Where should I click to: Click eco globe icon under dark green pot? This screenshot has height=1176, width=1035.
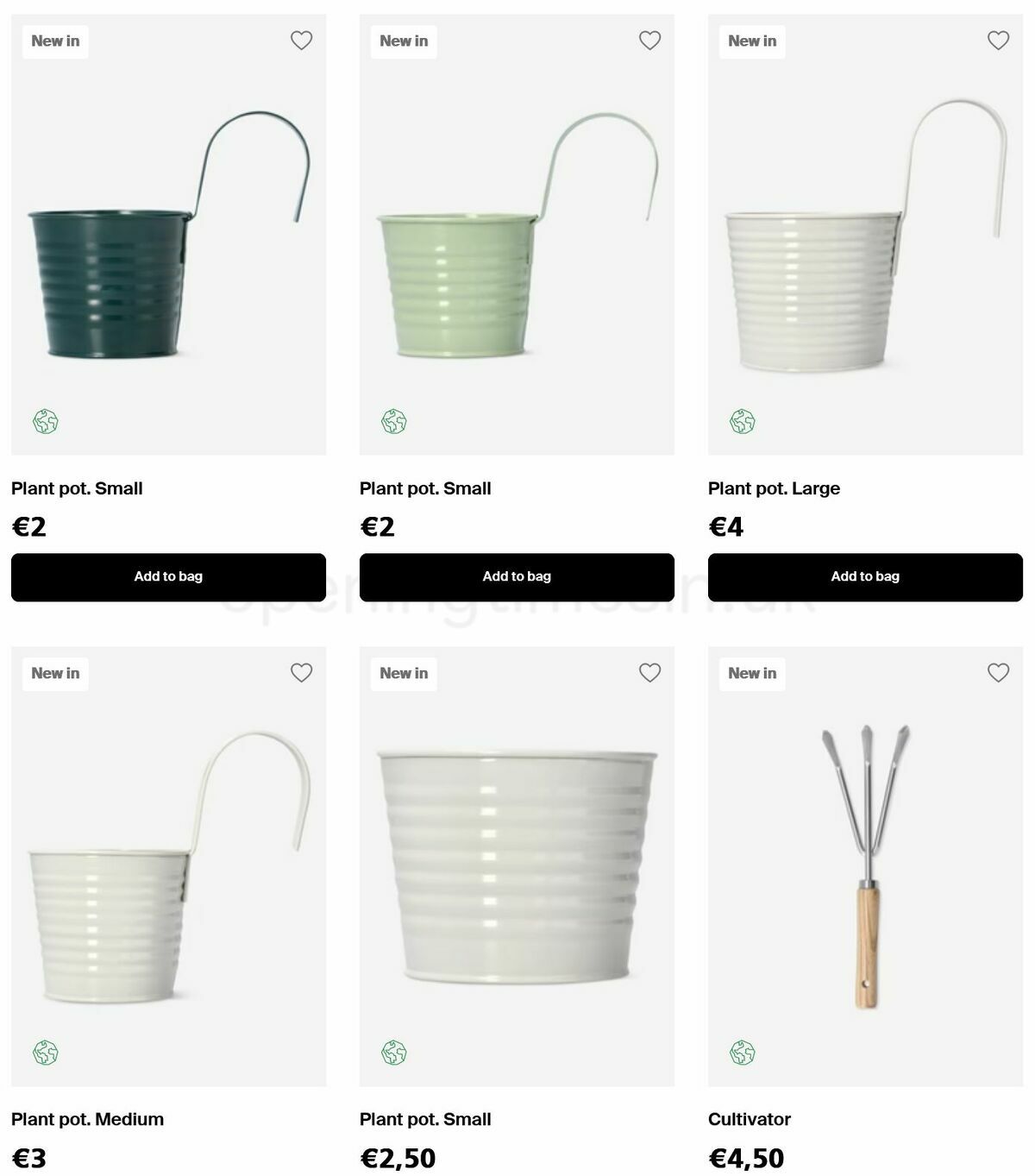tap(46, 422)
